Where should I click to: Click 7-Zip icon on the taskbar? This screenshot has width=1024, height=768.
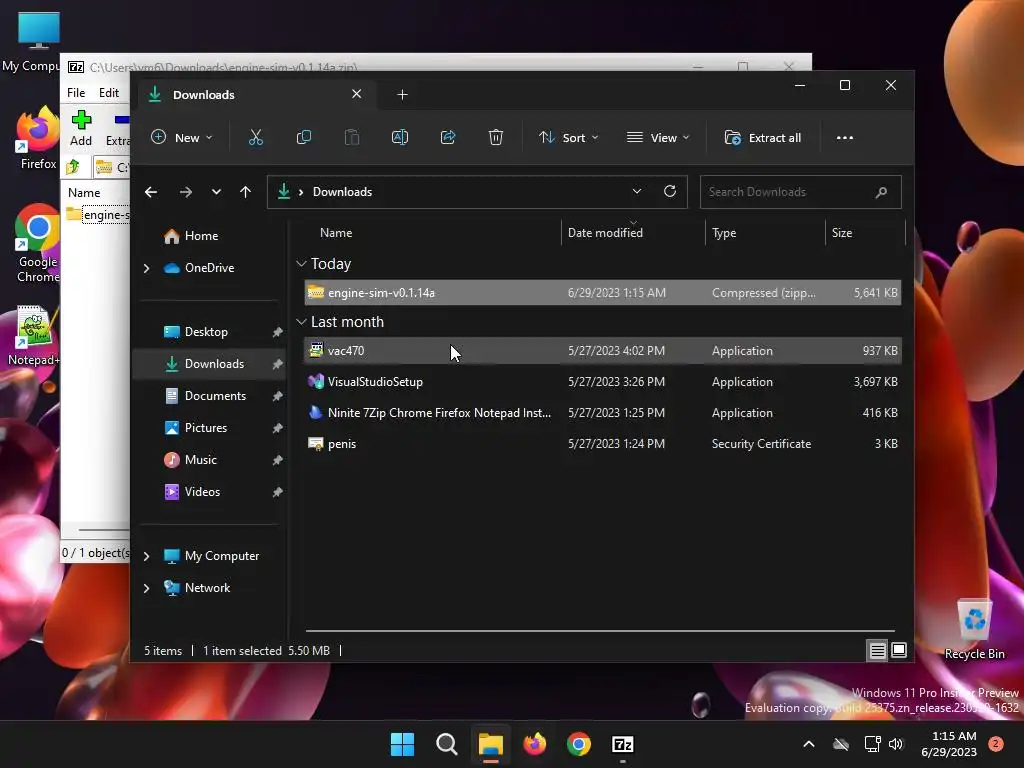click(623, 744)
